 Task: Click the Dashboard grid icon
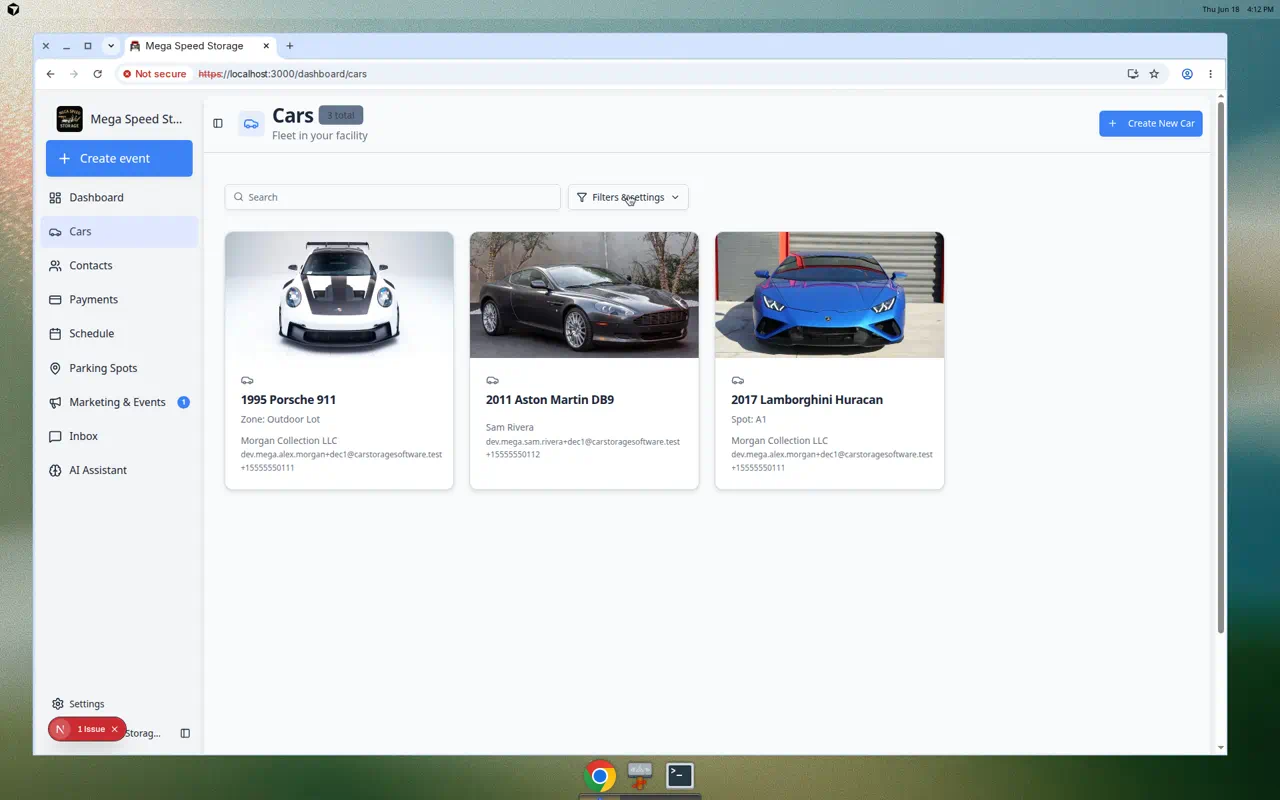click(x=55, y=197)
